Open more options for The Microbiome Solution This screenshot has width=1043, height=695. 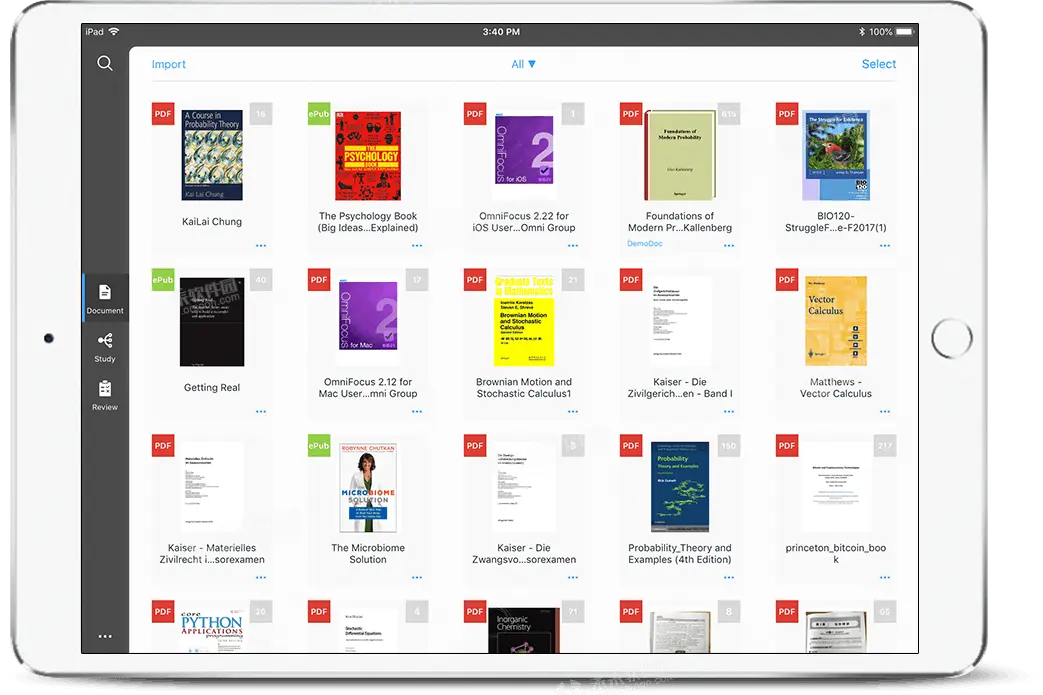[x=416, y=577]
